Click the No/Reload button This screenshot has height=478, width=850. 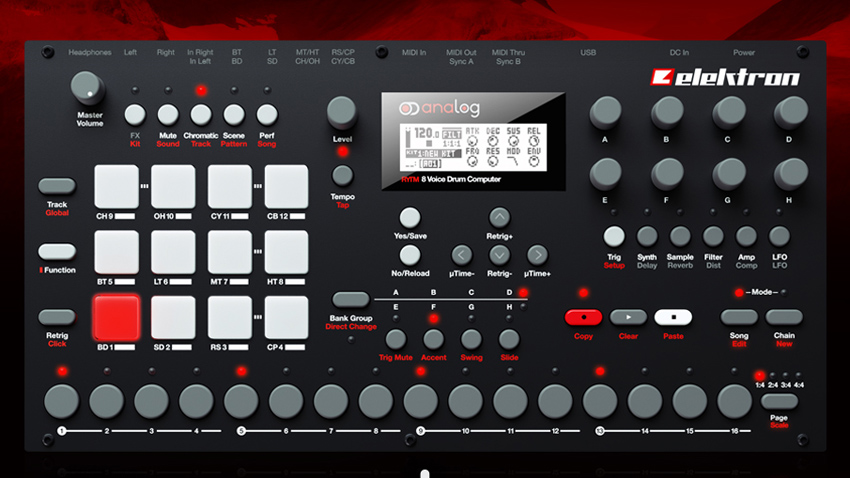point(410,255)
